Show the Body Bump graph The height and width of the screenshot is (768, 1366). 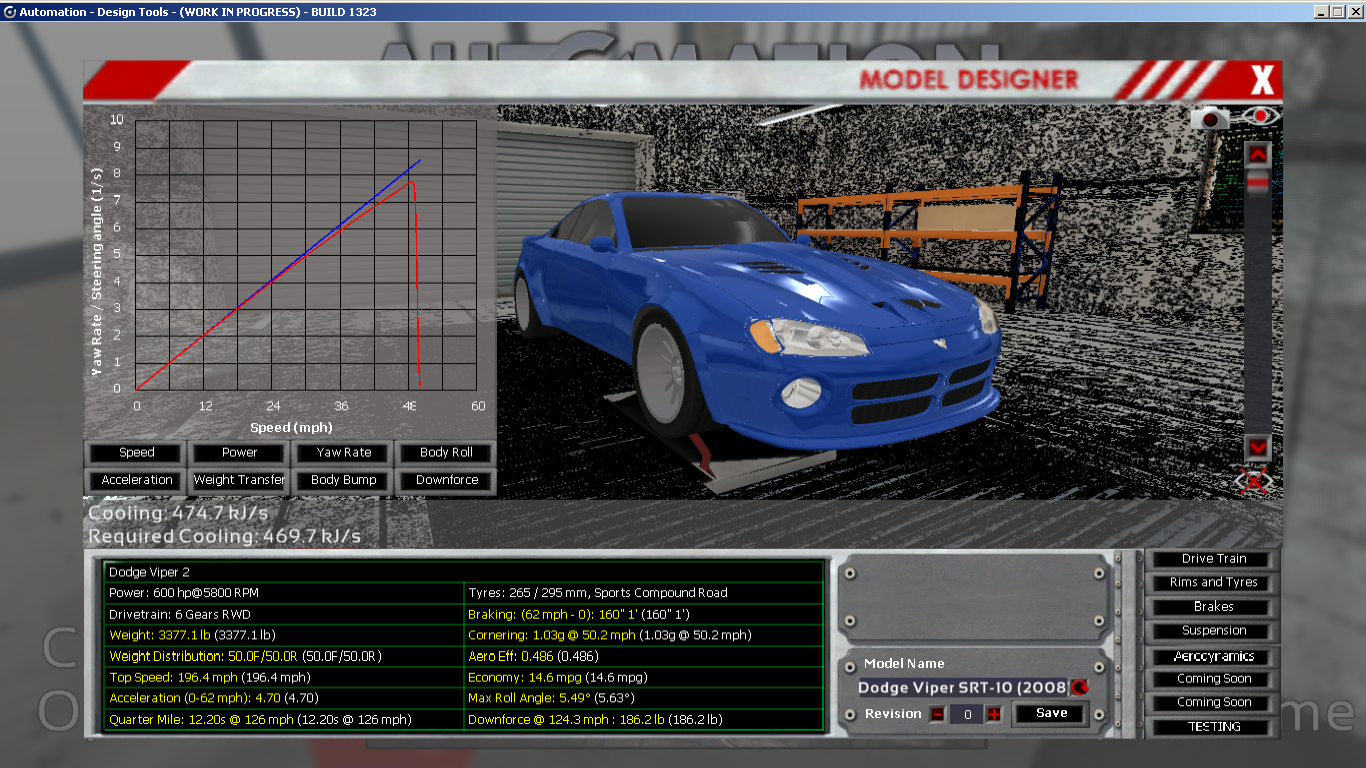[343, 480]
